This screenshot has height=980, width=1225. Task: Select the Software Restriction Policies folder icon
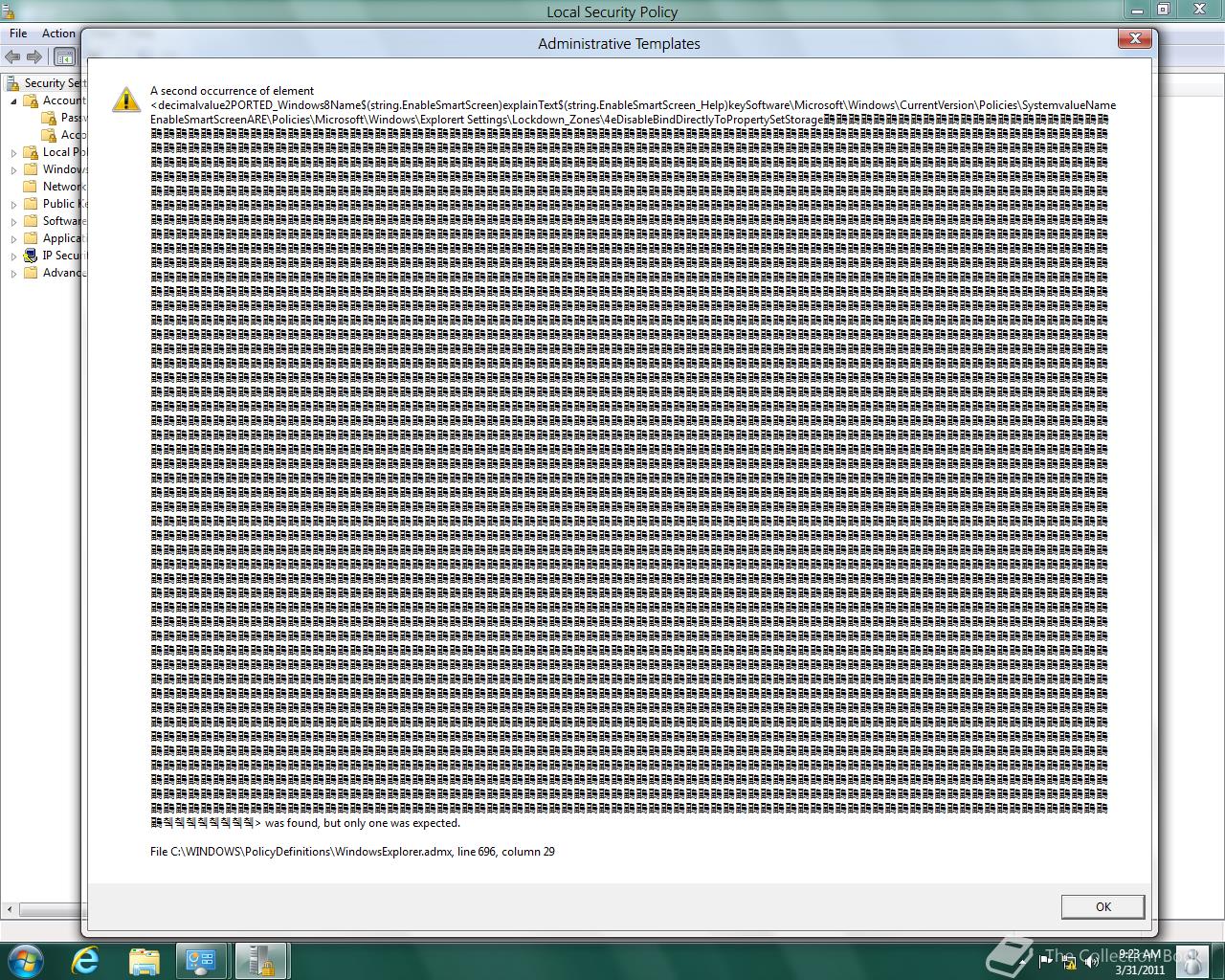pyautogui.click(x=31, y=221)
